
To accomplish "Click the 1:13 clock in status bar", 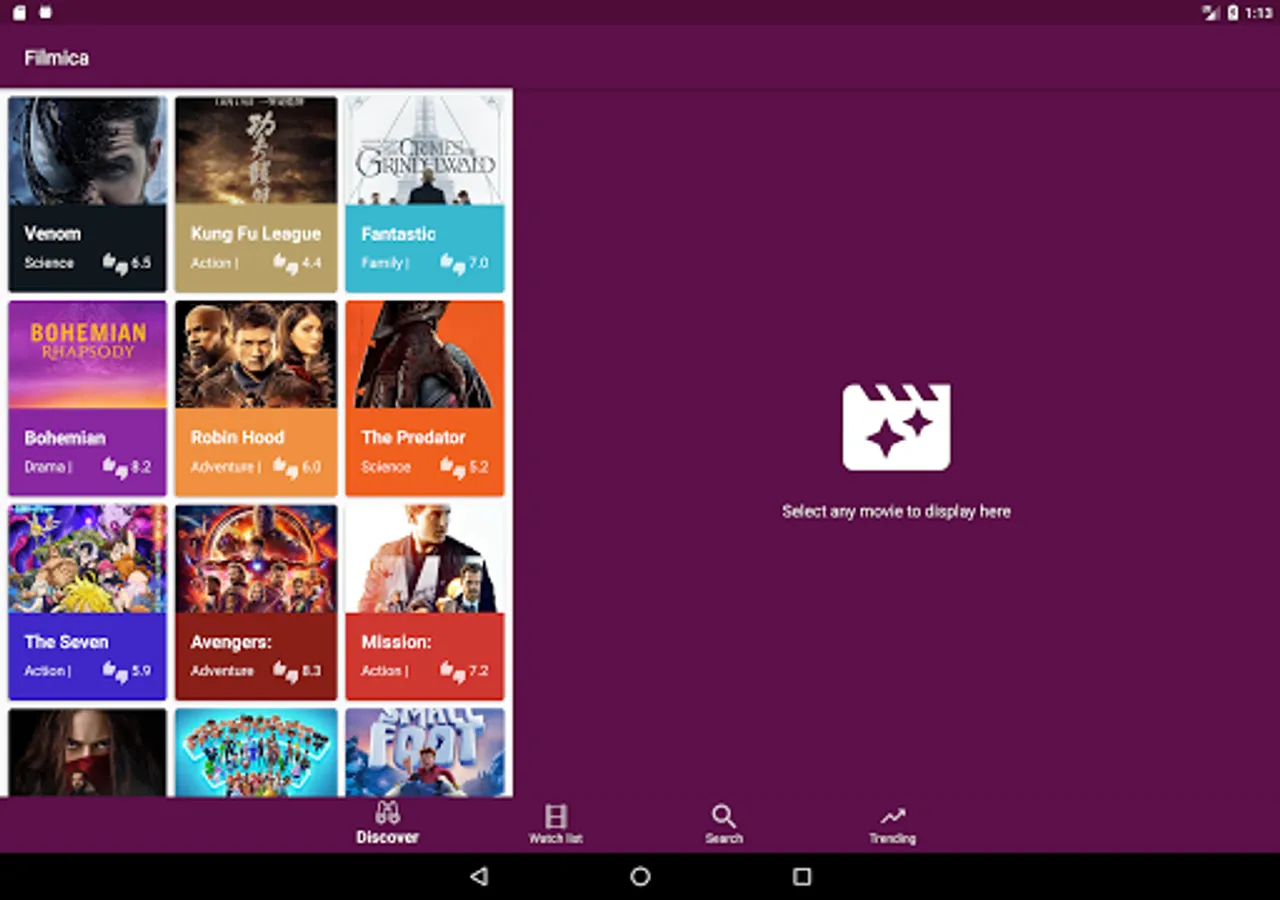I will pos(1259,12).
